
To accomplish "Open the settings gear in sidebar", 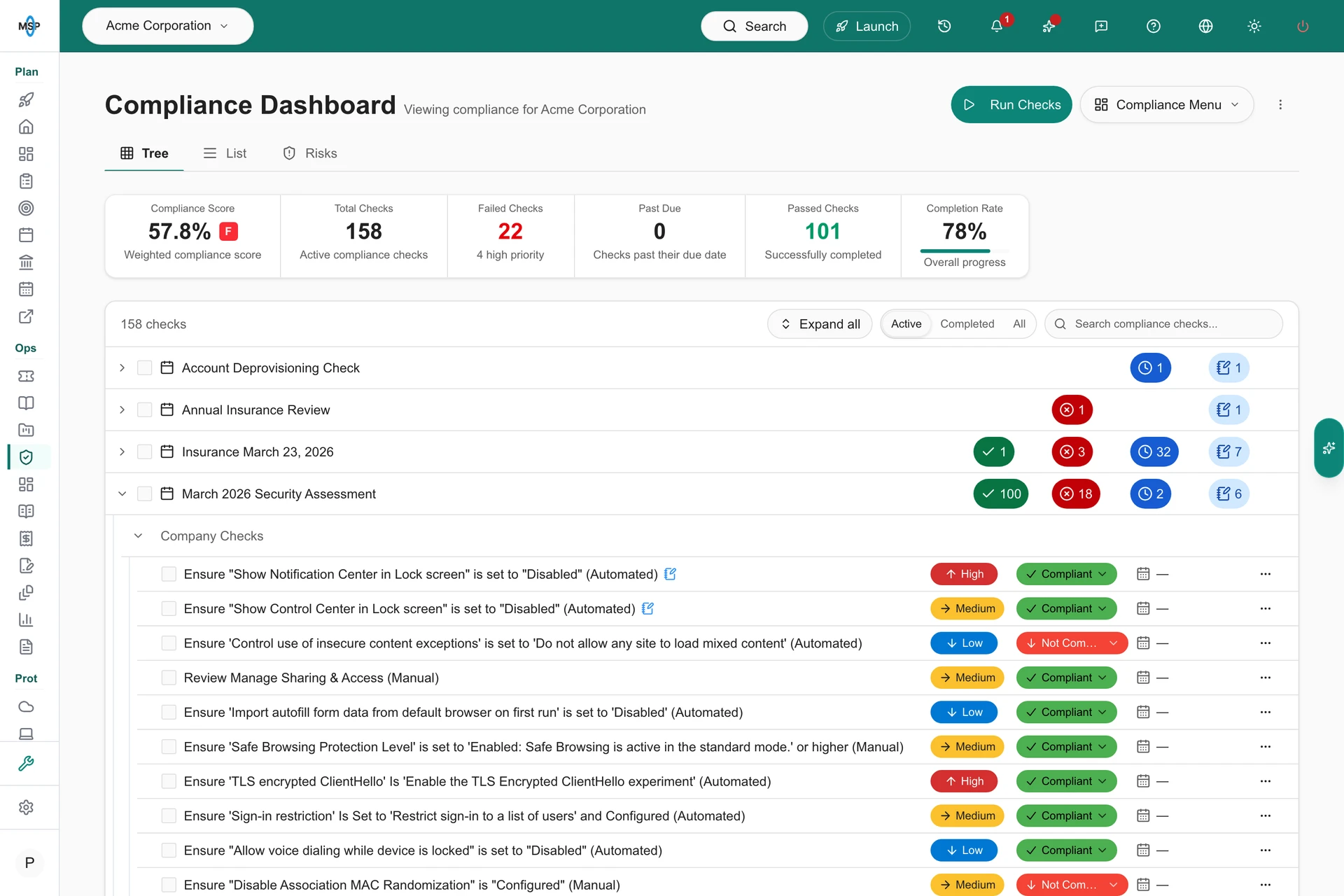I will coord(26,807).
